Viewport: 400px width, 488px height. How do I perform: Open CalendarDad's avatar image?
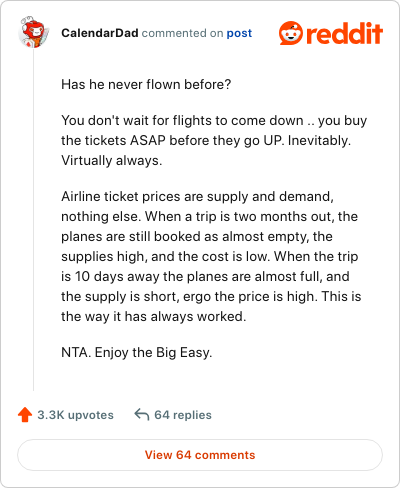34,32
